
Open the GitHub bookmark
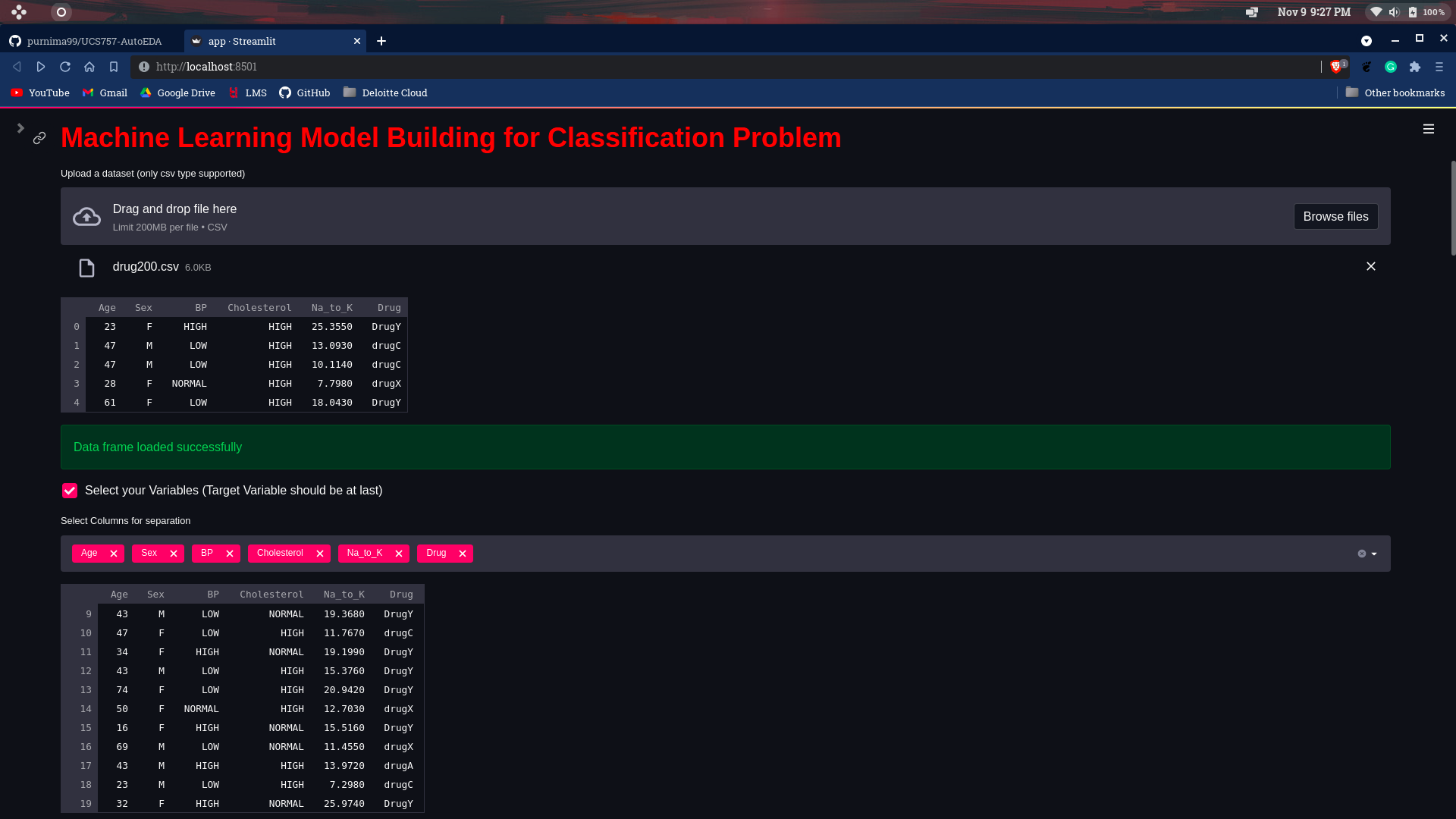[305, 93]
